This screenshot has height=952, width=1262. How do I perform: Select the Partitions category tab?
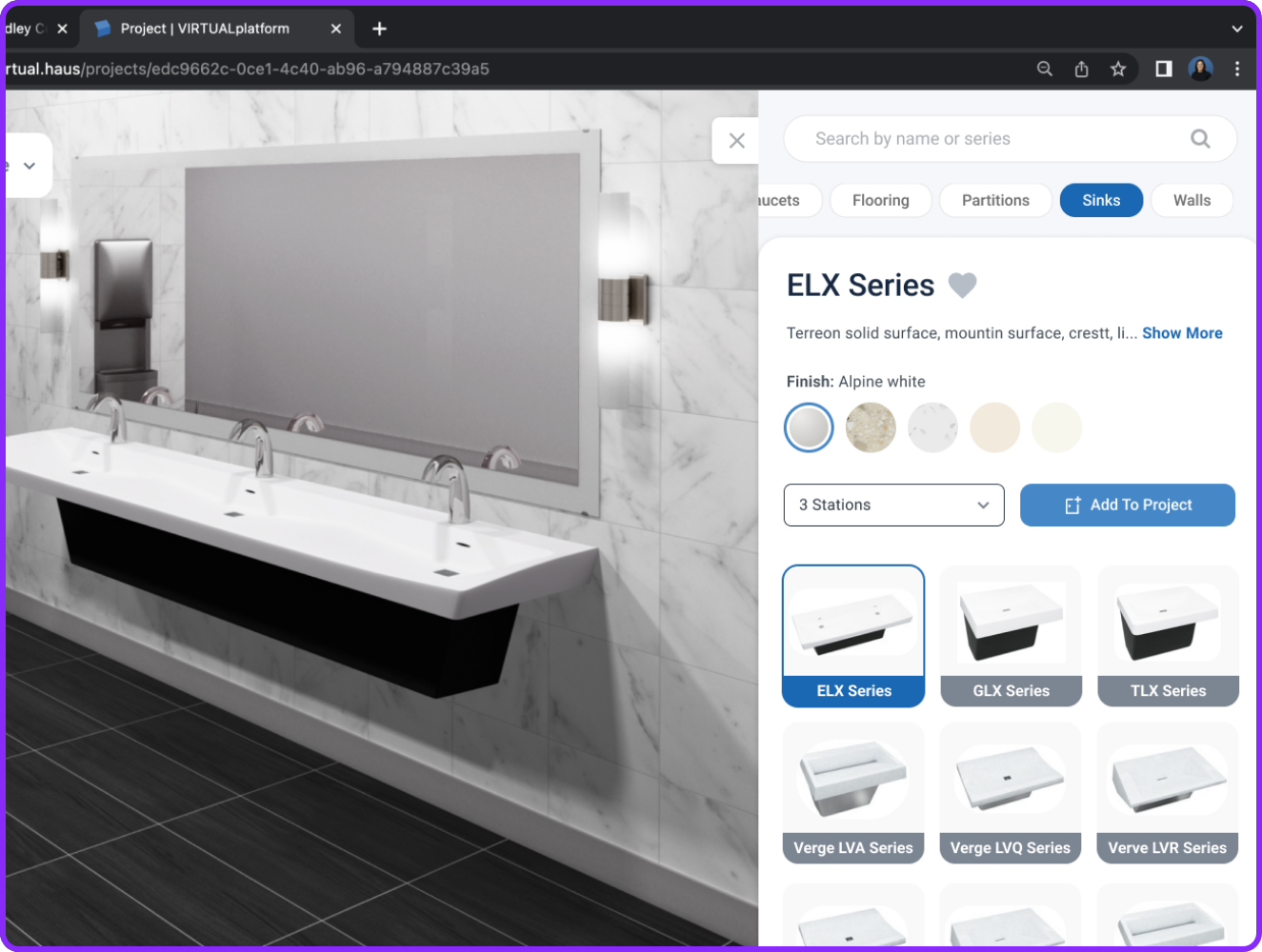pos(995,200)
